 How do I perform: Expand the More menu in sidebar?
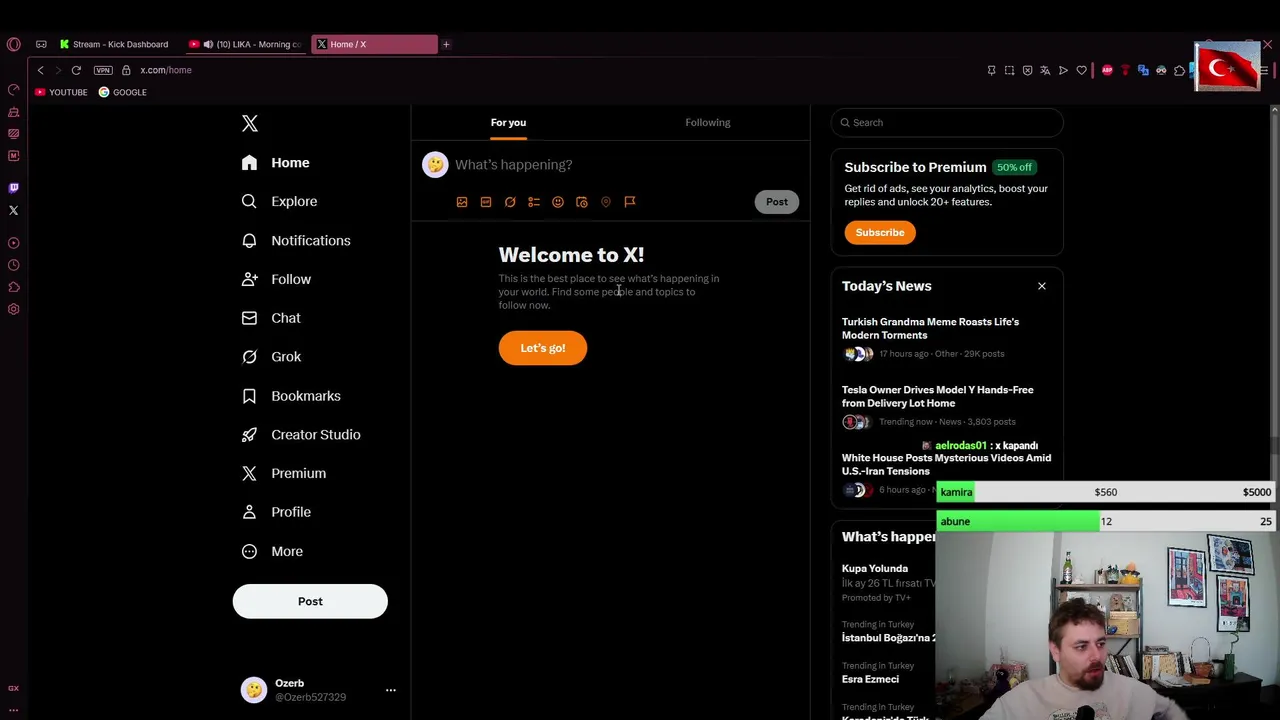[273, 551]
